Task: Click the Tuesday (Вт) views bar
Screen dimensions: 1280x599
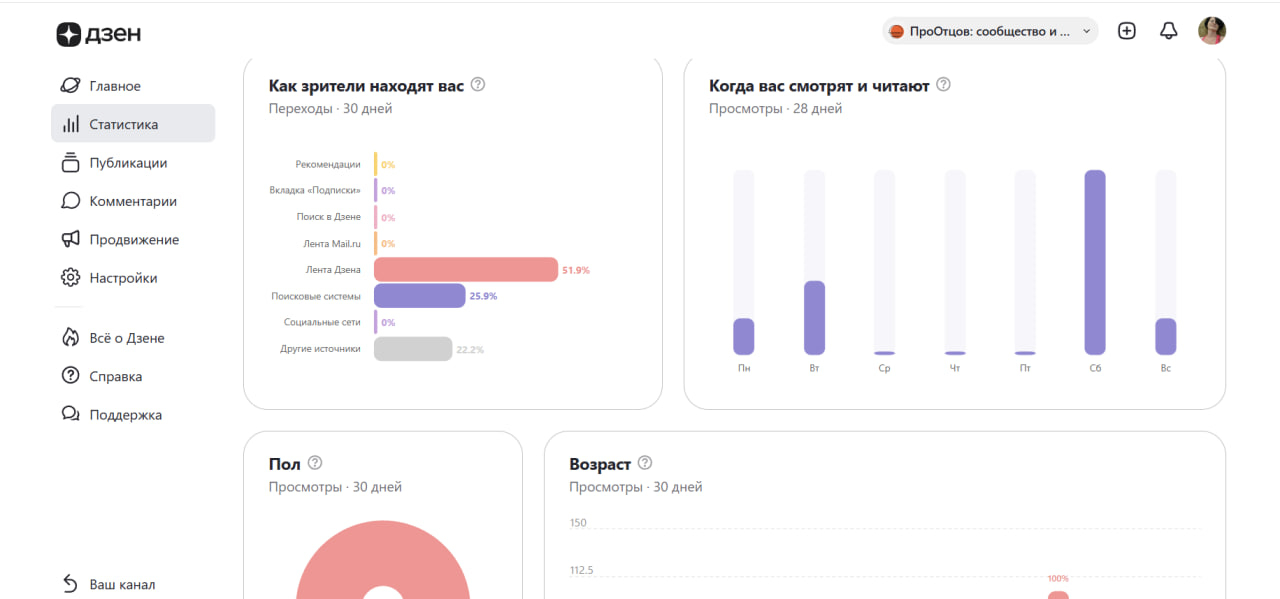Action: pyautogui.click(x=815, y=318)
